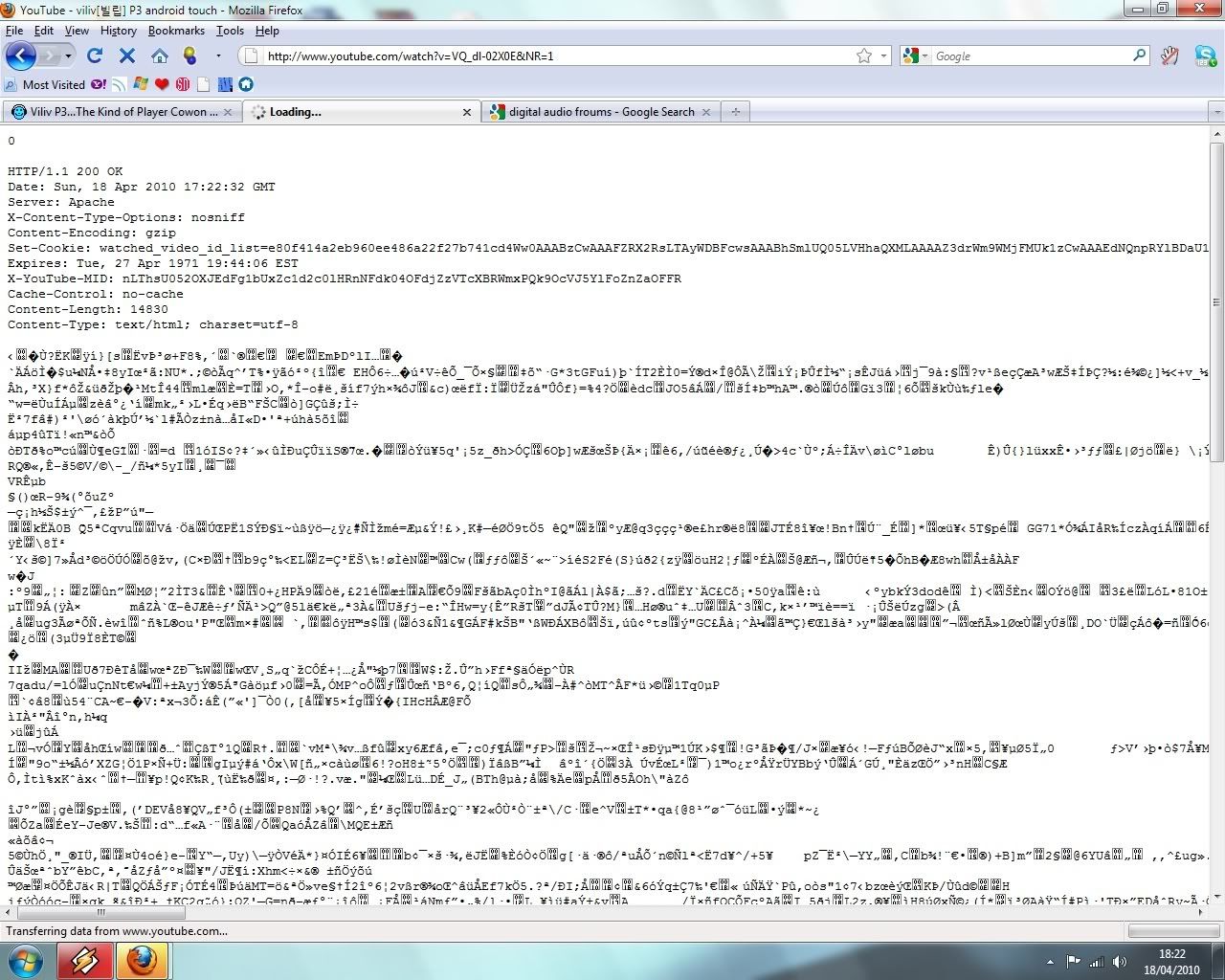Click the vertical scrollbar down arrow
Screen dimensions: 1225x980
pos(1216,898)
